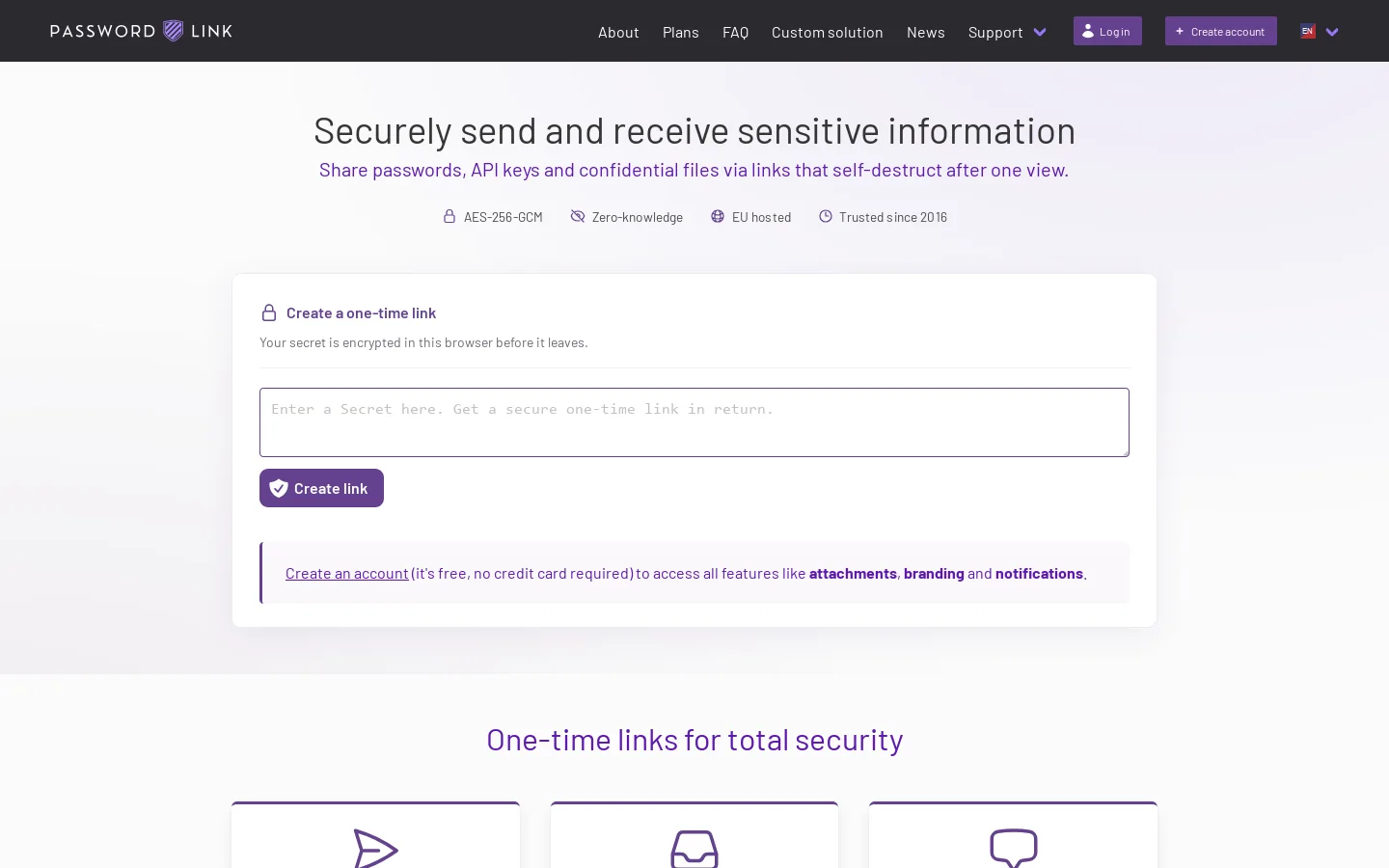Image resolution: width=1389 pixels, height=868 pixels.
Task: Open the FAQ menu item
Action: click(x=735, y=32)
